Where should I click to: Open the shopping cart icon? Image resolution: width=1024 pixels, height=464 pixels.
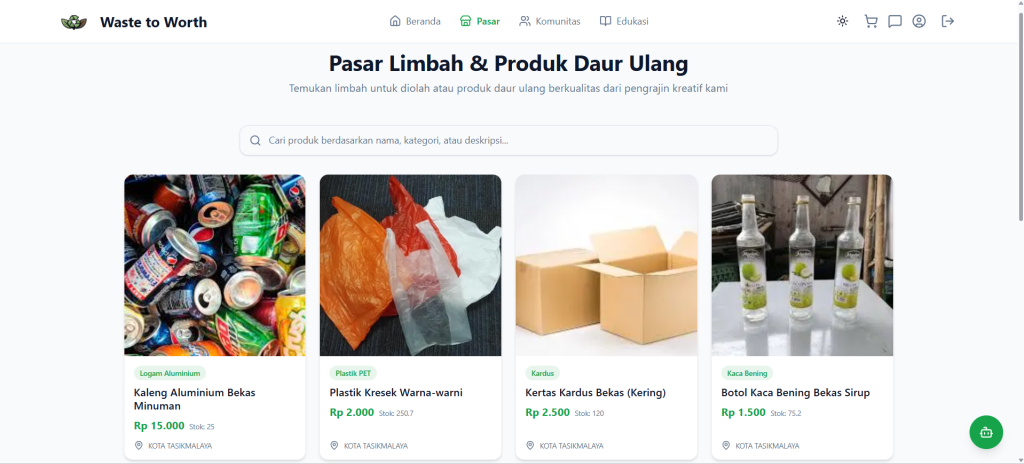coord(871,22)
